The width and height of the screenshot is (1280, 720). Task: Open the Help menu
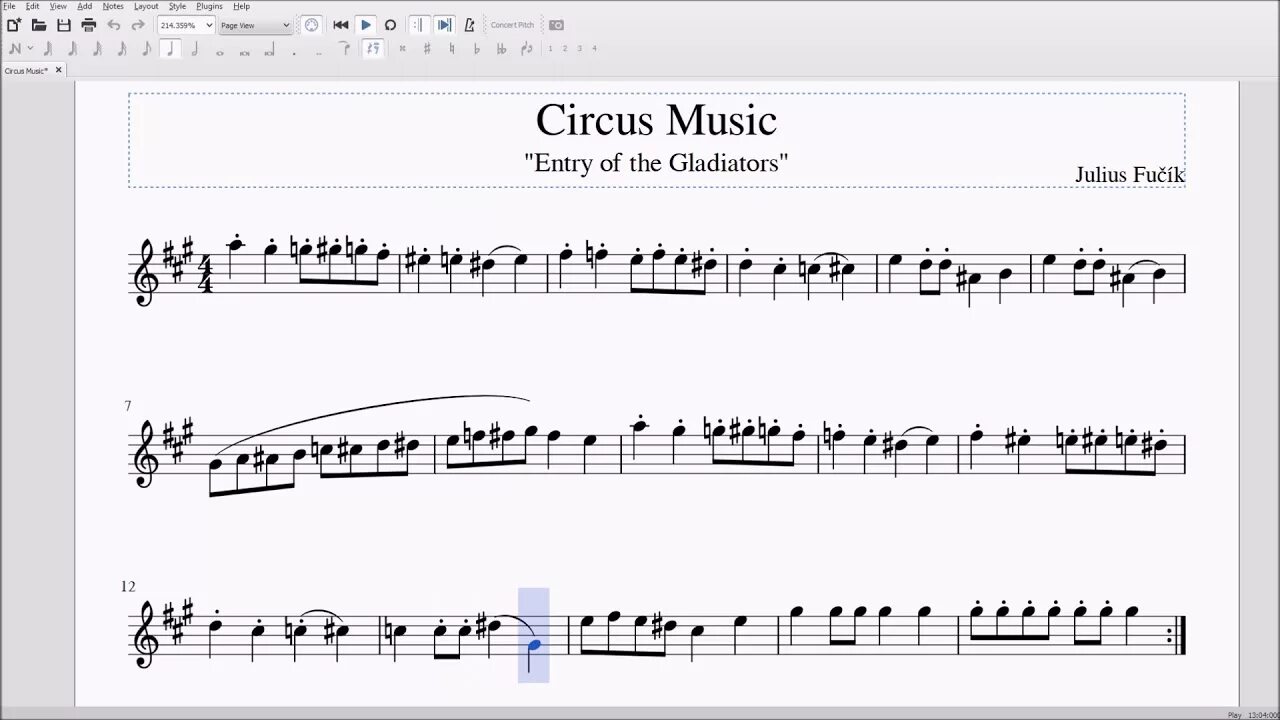pos(242,6)
